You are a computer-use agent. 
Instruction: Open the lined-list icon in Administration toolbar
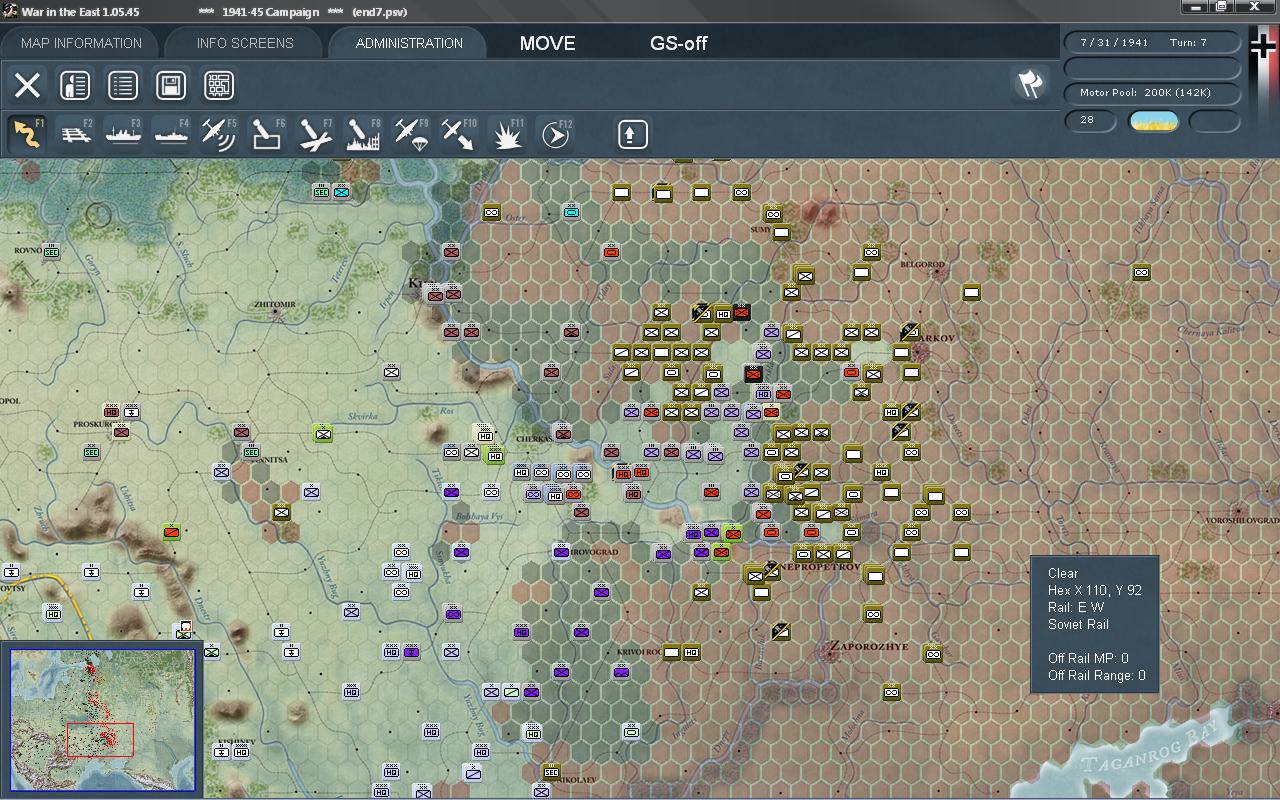[x=123, y=85]
